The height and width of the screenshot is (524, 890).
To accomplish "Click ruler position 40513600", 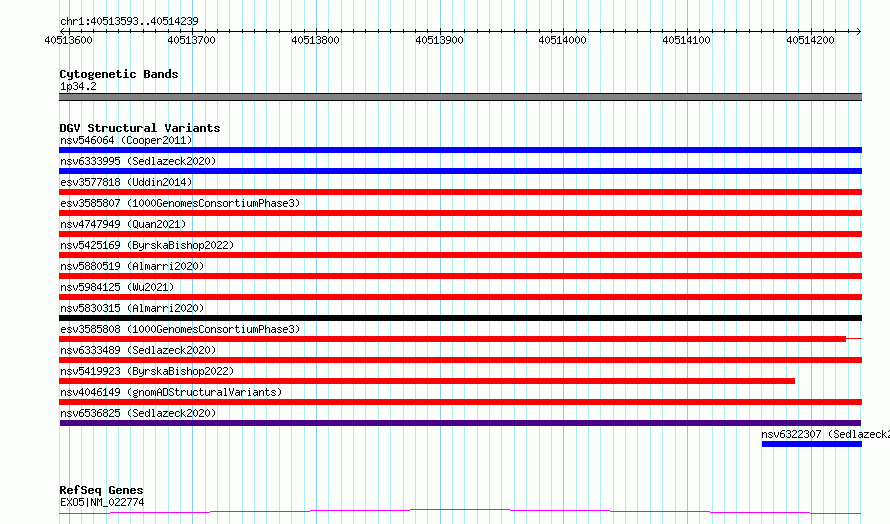I will 68,40.
